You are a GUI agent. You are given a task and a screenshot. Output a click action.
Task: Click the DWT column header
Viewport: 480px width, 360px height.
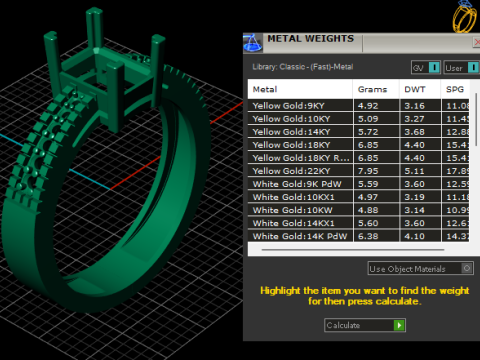[420, 89]
